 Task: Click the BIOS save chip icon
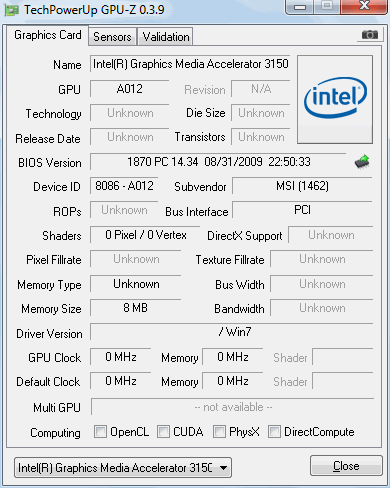pos(362,162)
